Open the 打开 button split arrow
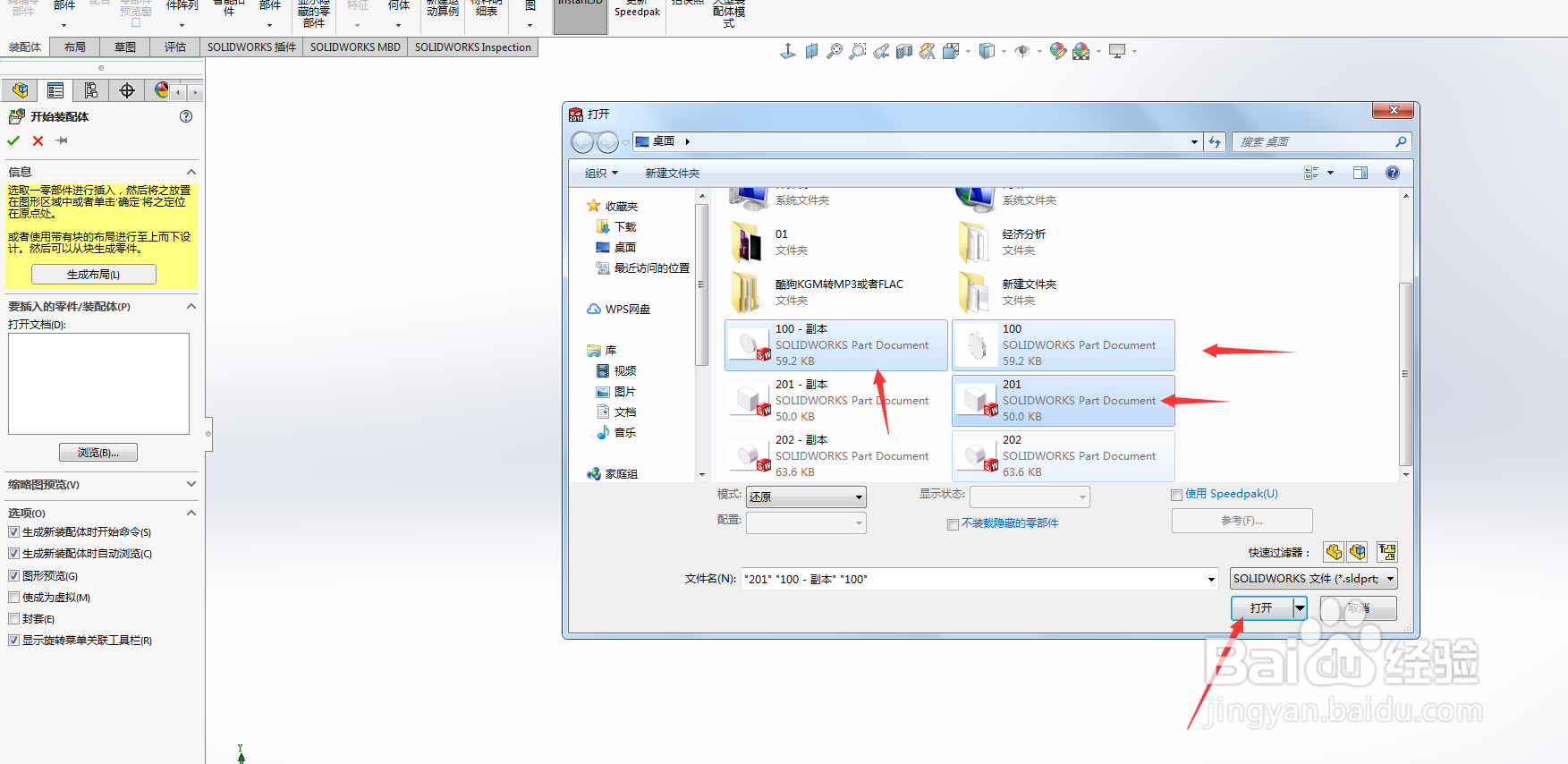Screen dimensions: 1568x764 (1300, 608)
